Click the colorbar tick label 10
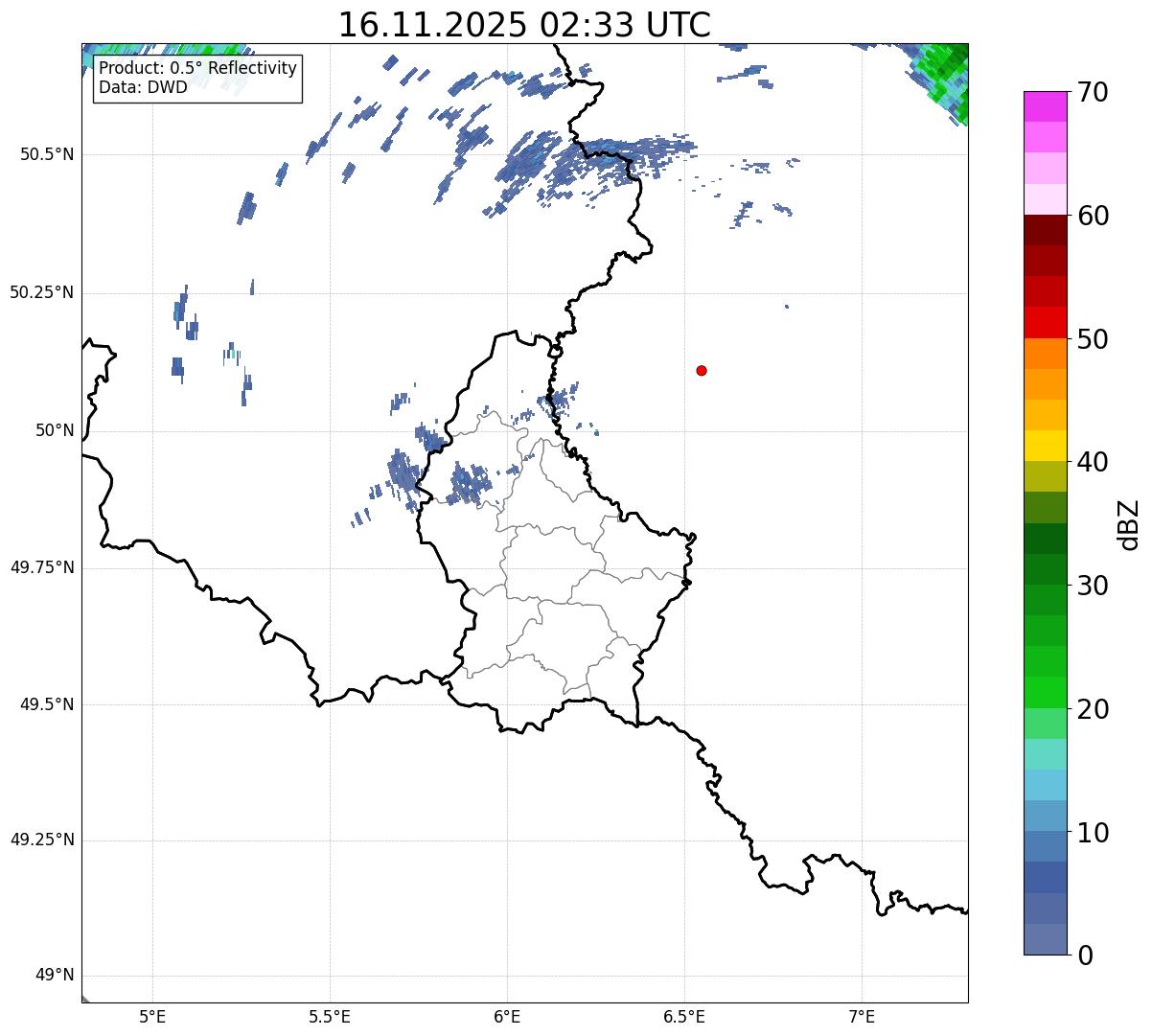 coord(1094,832)
